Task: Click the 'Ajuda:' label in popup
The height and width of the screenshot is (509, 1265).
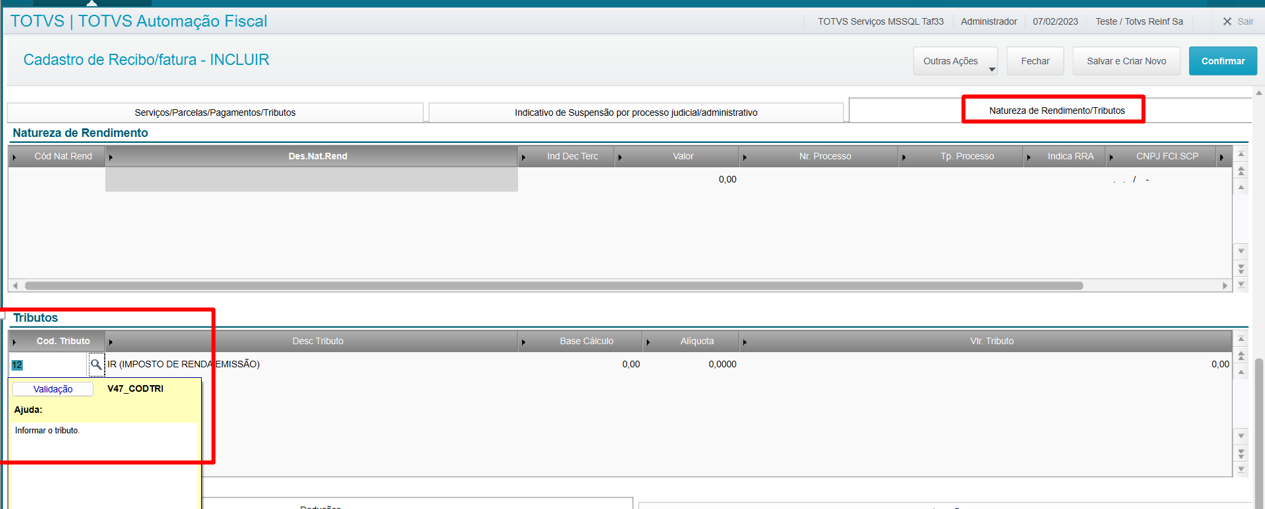Action: [28, 410]
